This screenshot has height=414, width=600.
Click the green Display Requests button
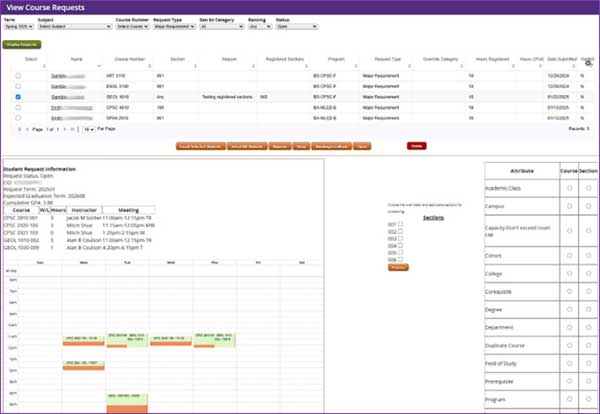pos(22,44)
